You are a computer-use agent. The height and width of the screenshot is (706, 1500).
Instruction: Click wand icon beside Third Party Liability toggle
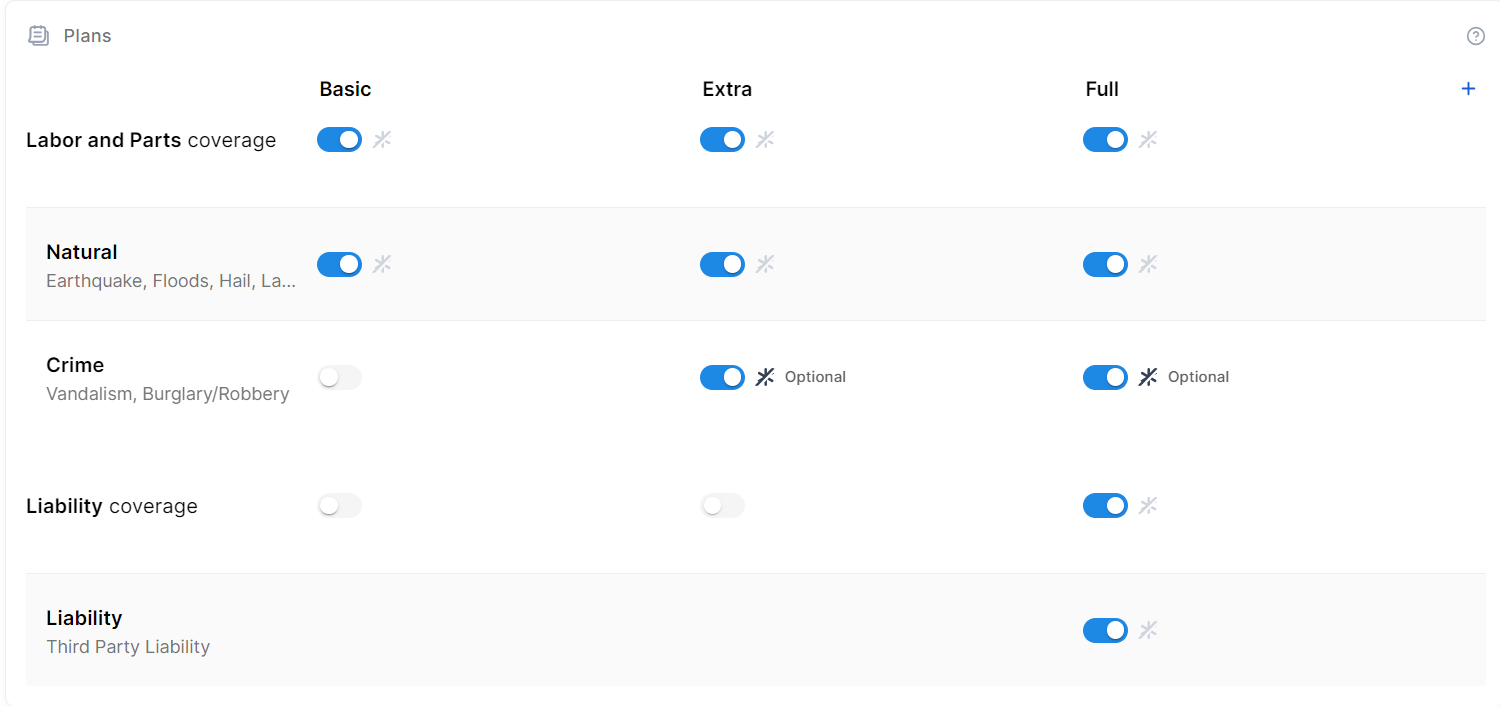point(1148,630)
